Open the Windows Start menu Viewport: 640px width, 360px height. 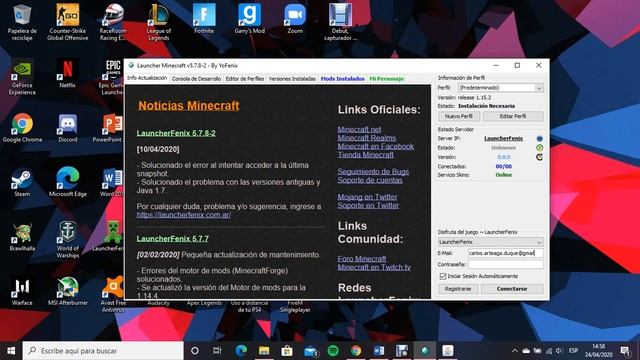coord(11,351)
